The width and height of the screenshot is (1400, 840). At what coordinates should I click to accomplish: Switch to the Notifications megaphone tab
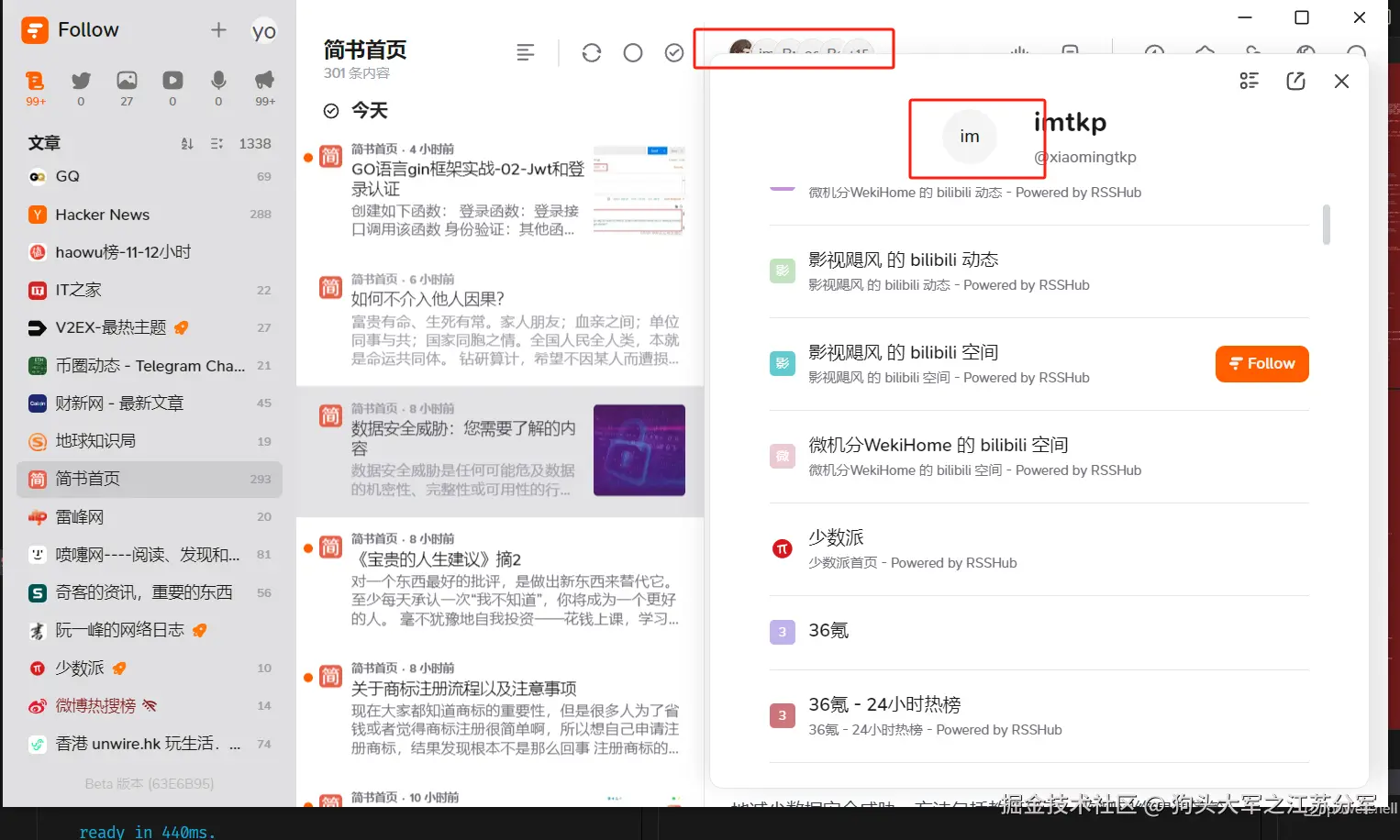264,88
